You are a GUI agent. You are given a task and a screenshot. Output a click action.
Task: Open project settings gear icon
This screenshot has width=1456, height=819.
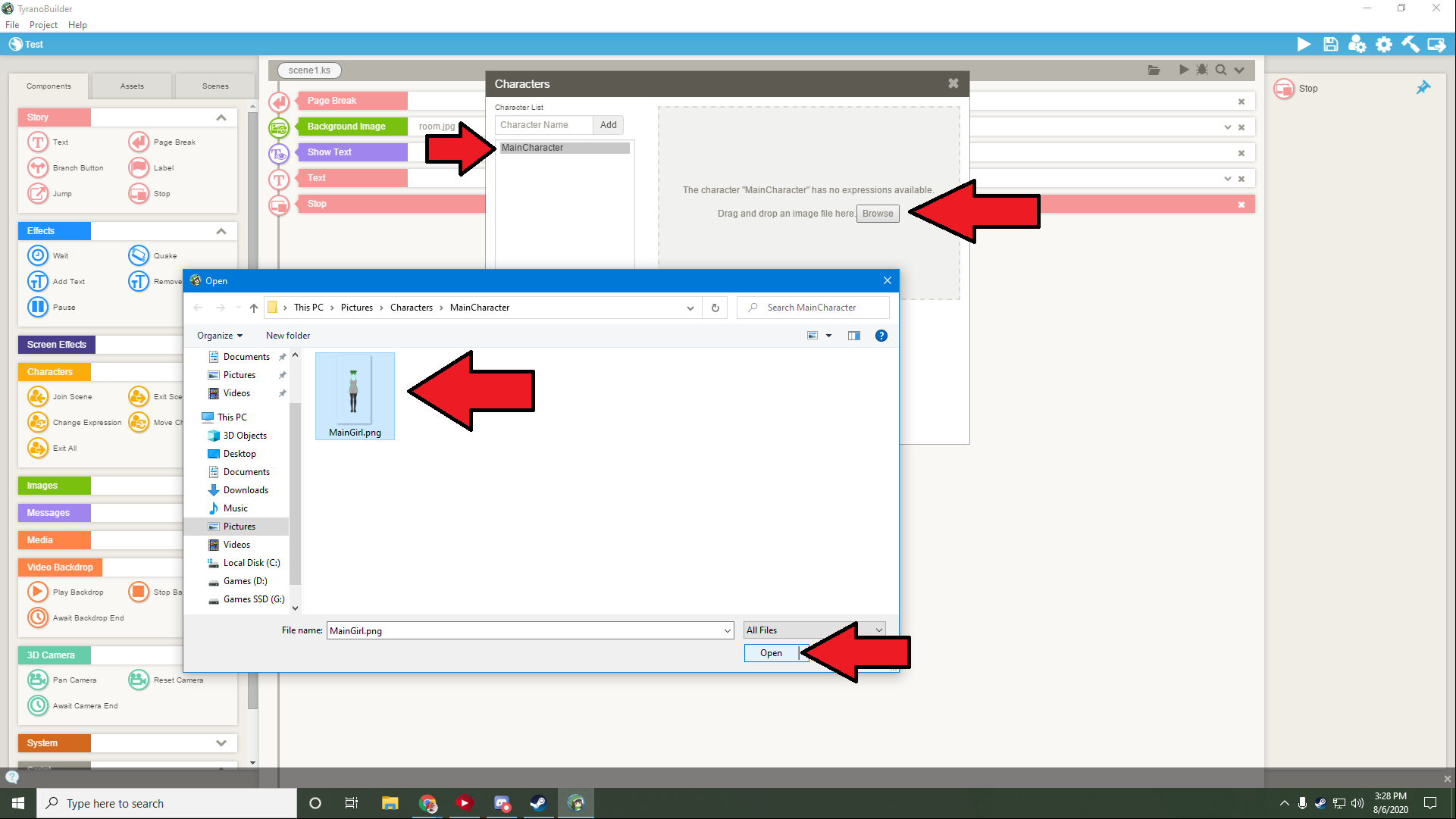[x=1384, y=45]
